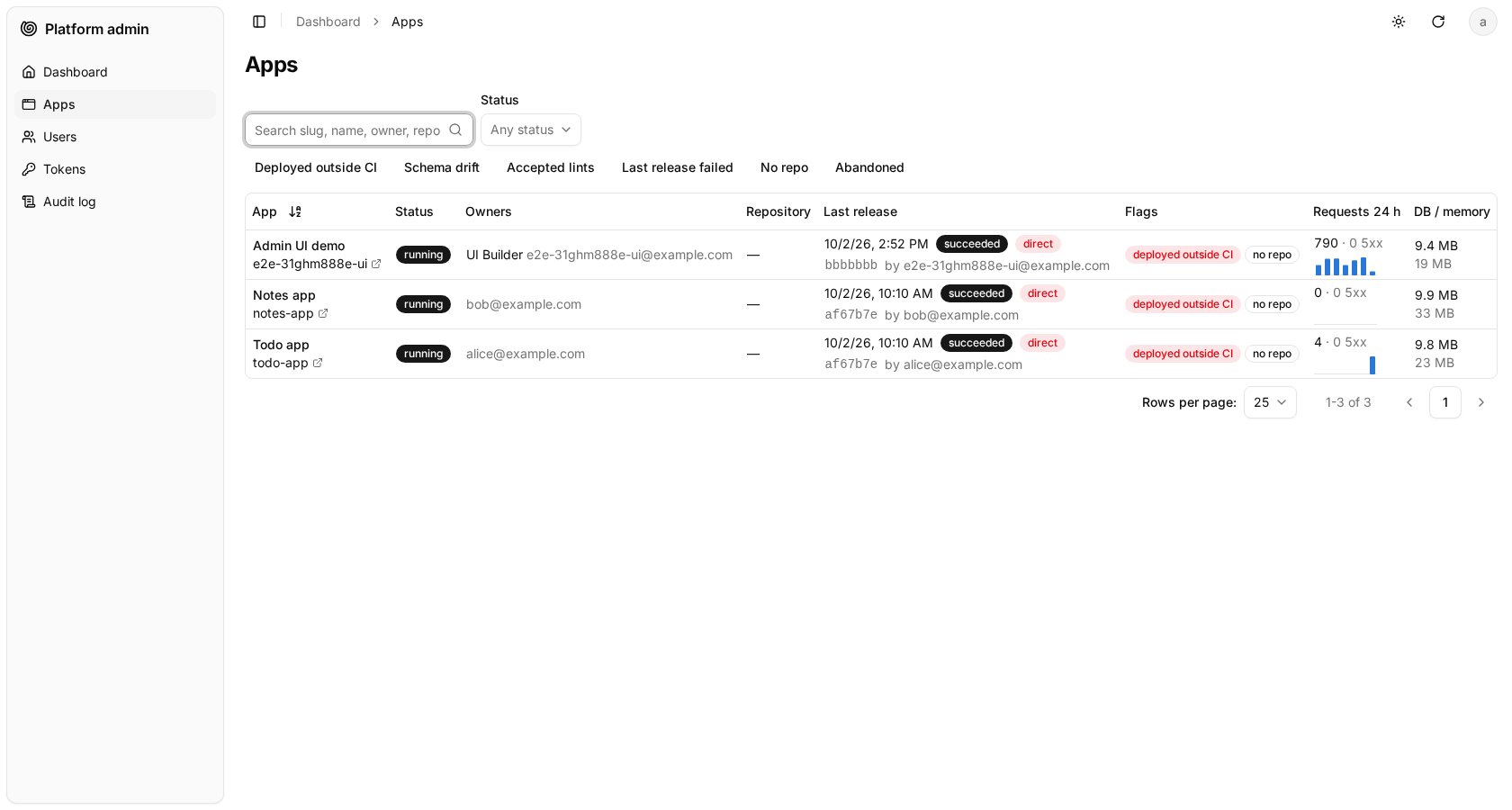Toggle Schema drift filter
This screenshot has width=1512, height=810.
click(442, 167)
